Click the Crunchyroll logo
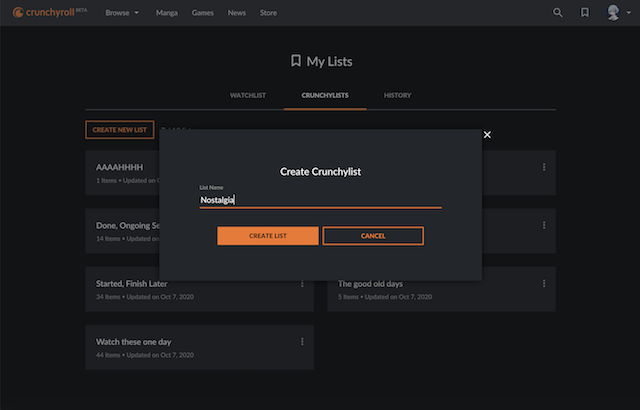640x410 pixels. pos(50,12)
